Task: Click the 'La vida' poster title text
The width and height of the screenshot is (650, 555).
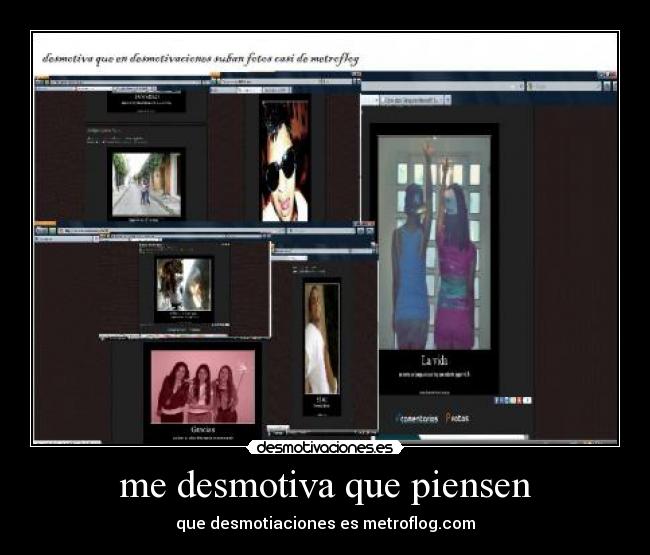Action: (434, 361)
